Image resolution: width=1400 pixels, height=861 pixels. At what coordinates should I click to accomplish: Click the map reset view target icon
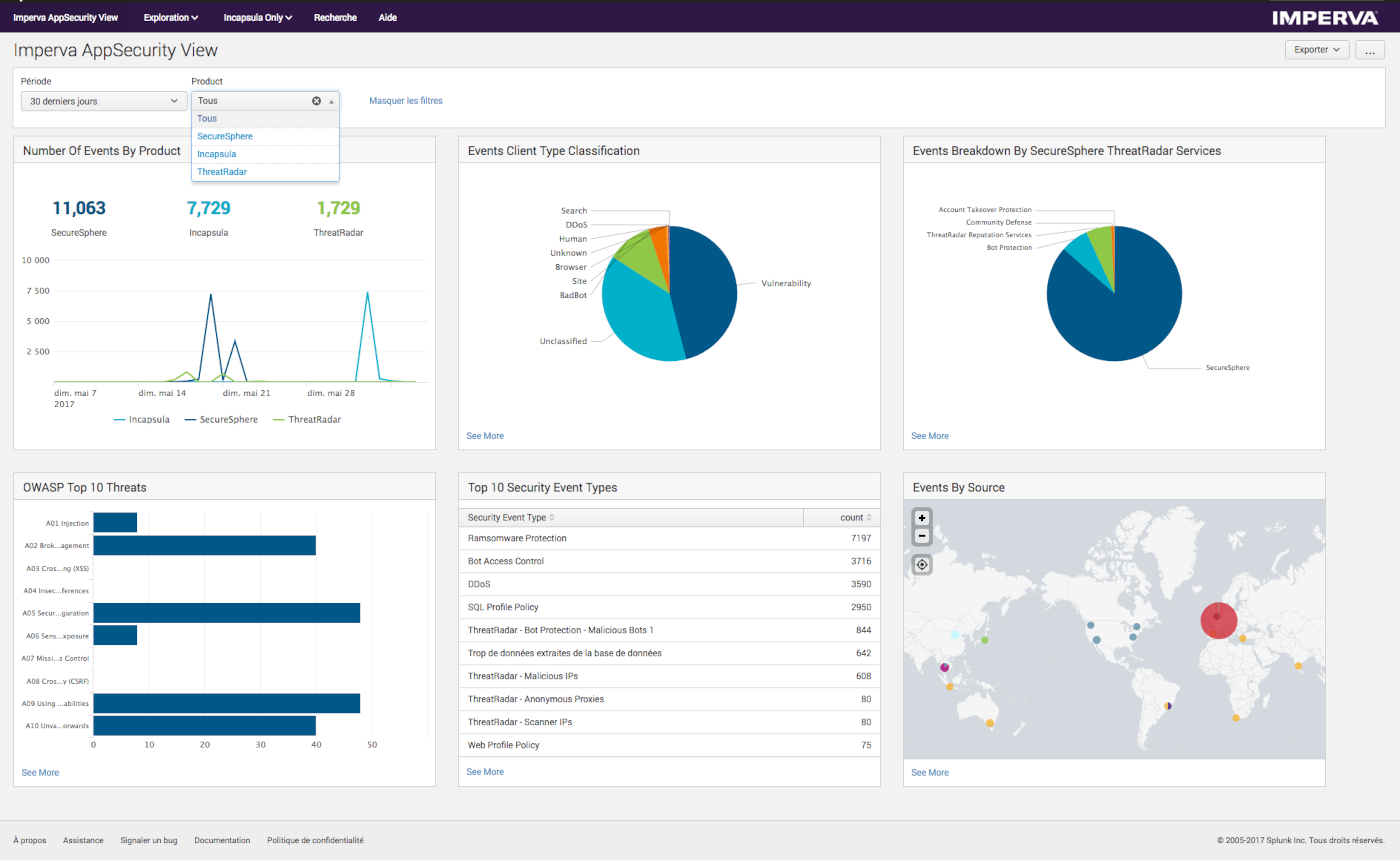[922, 565]
